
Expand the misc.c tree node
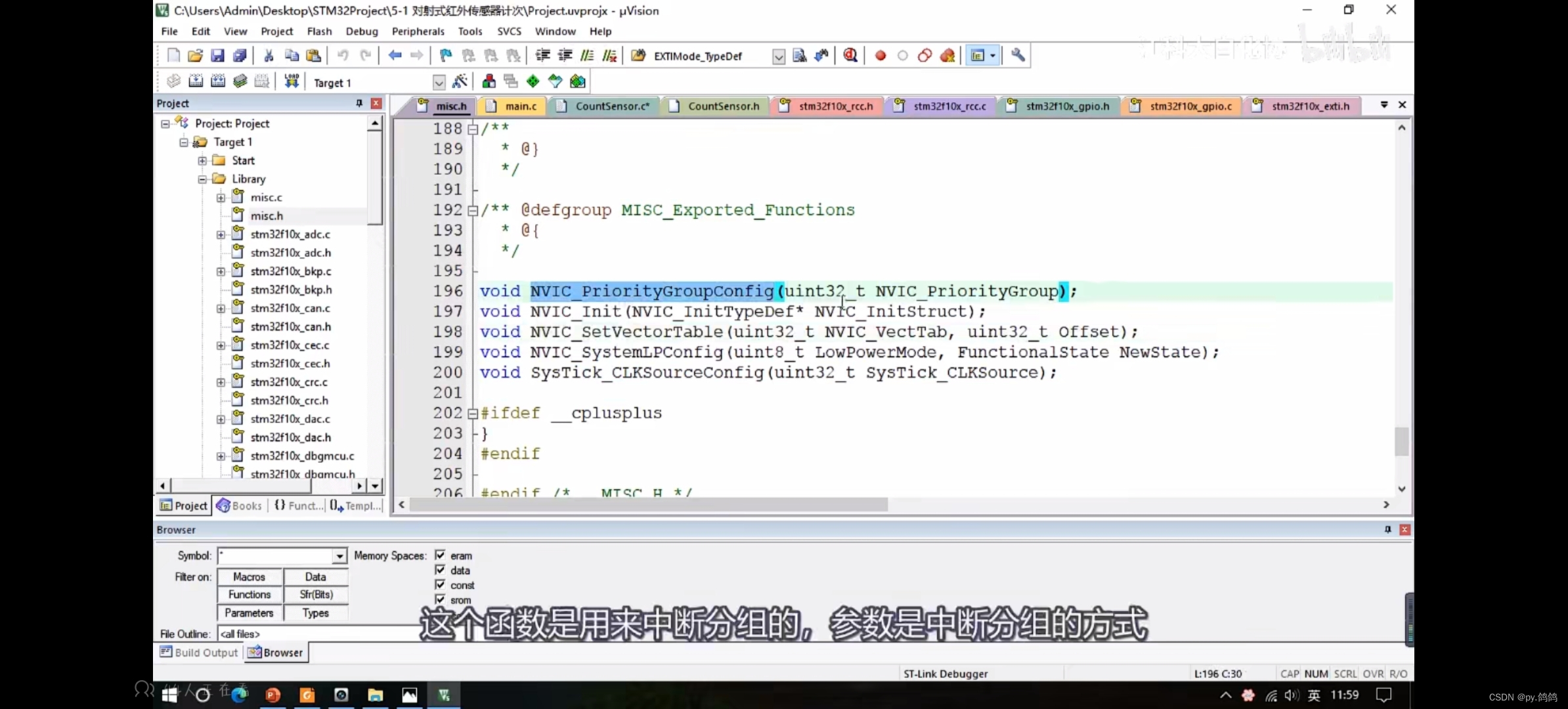221,198
